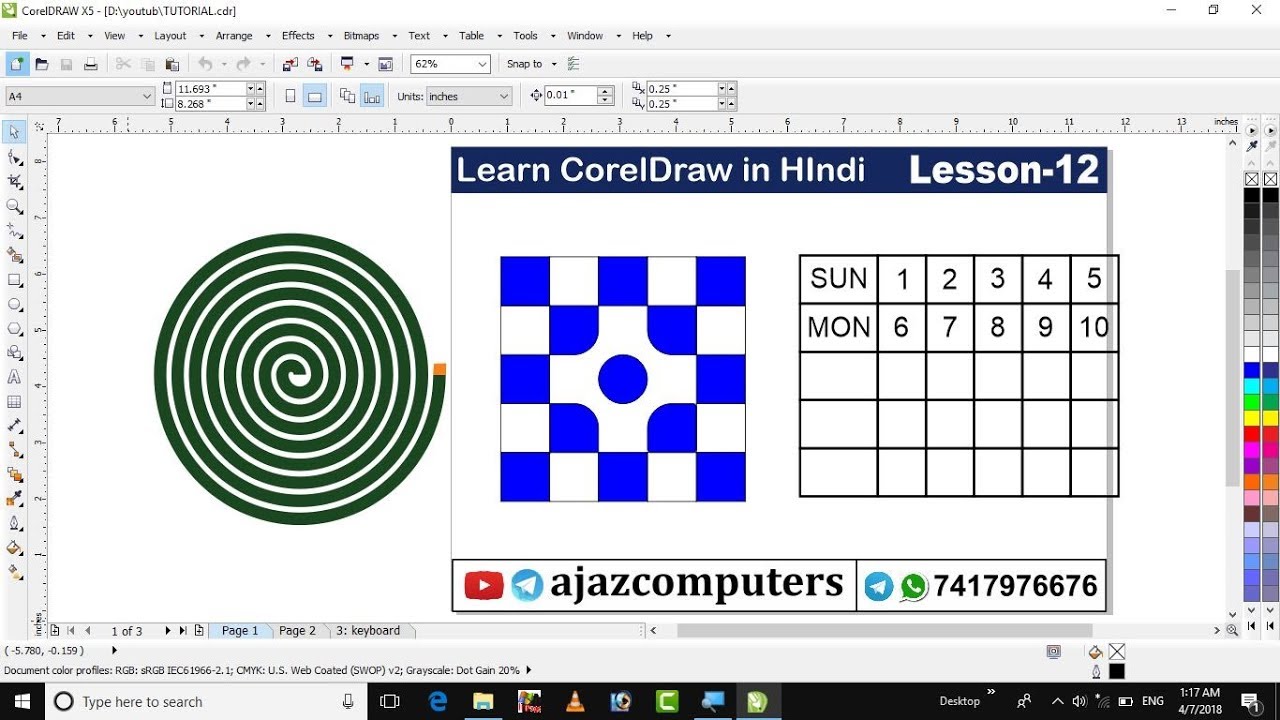Select the Polygon tool

pos(14,329)
